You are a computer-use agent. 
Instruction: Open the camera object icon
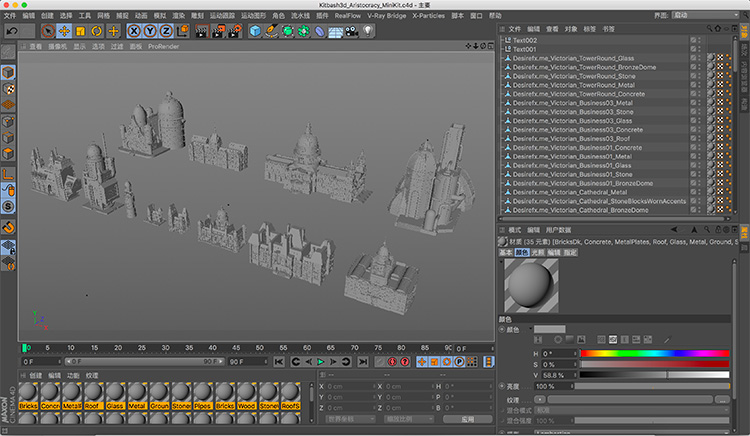[x=353, y=31]
